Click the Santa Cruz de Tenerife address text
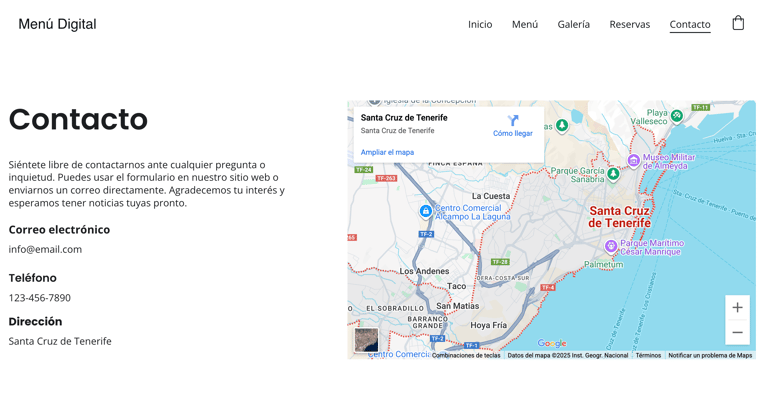Image resolution: width=768 pixels, height=406 pixels. pos(60,341)
